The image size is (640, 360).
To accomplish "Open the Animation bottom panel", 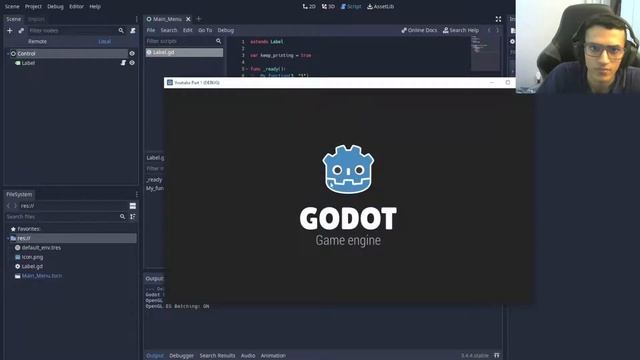I will pos(273,356).
